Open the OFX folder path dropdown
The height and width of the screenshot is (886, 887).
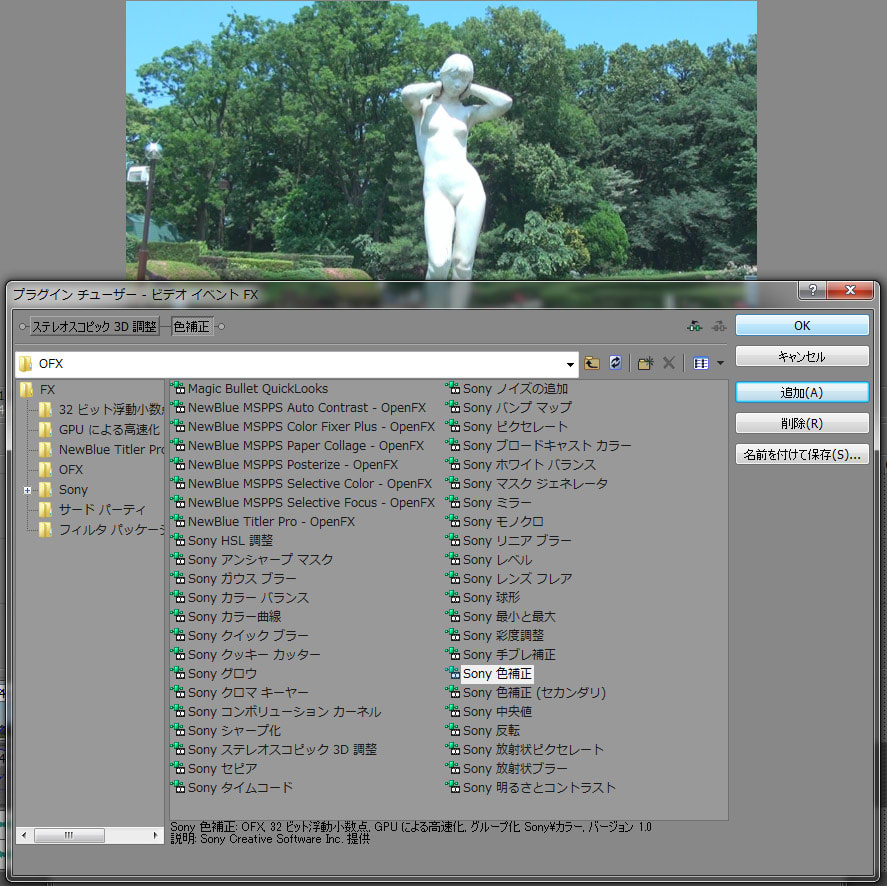click(x=570, y=364)
